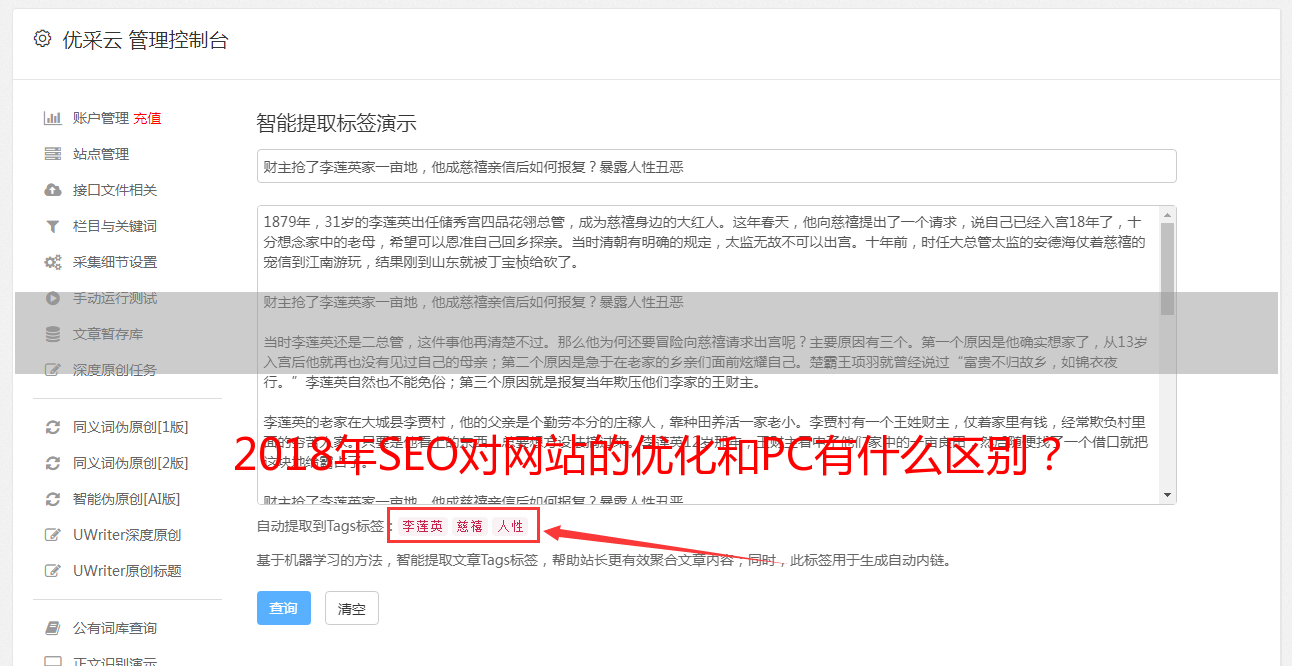Open the filter icon for 栏目与关键词
The image size is (1292, 666).
click(53, 226)
